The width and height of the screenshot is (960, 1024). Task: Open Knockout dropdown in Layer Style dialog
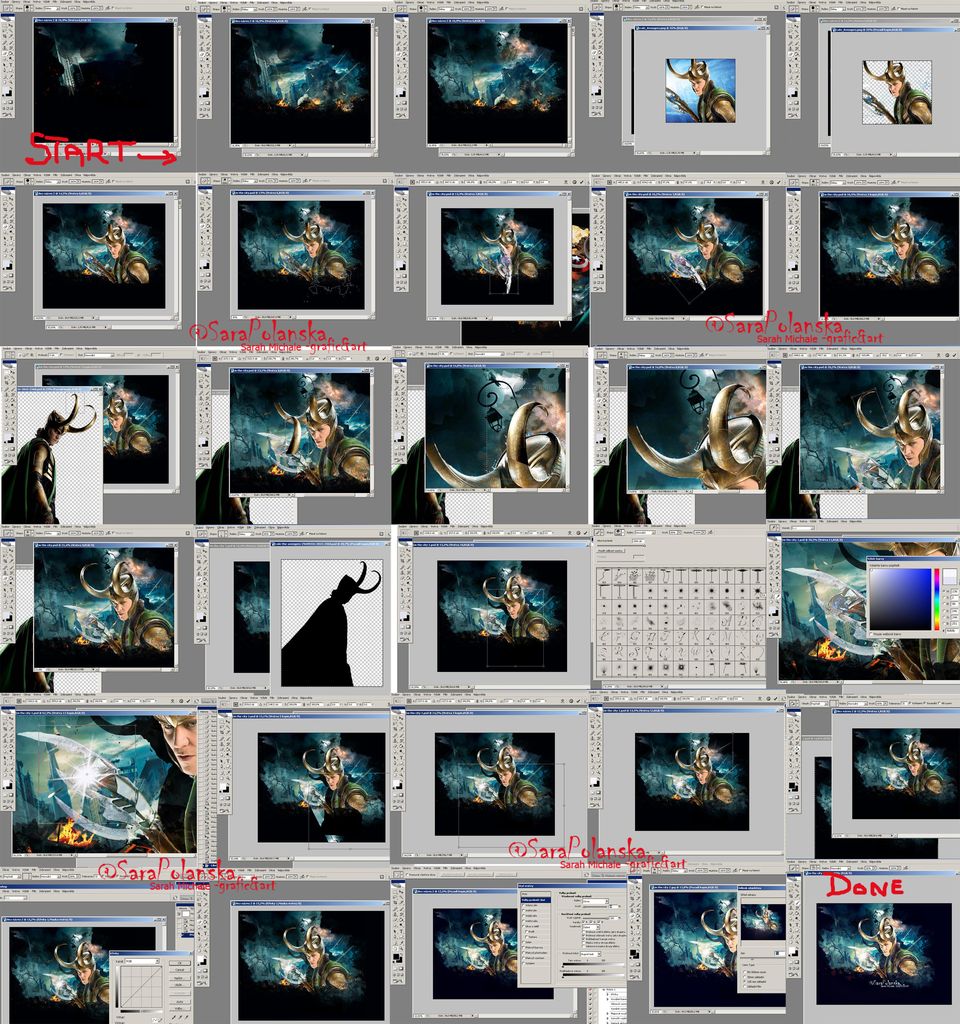[591, 927]
